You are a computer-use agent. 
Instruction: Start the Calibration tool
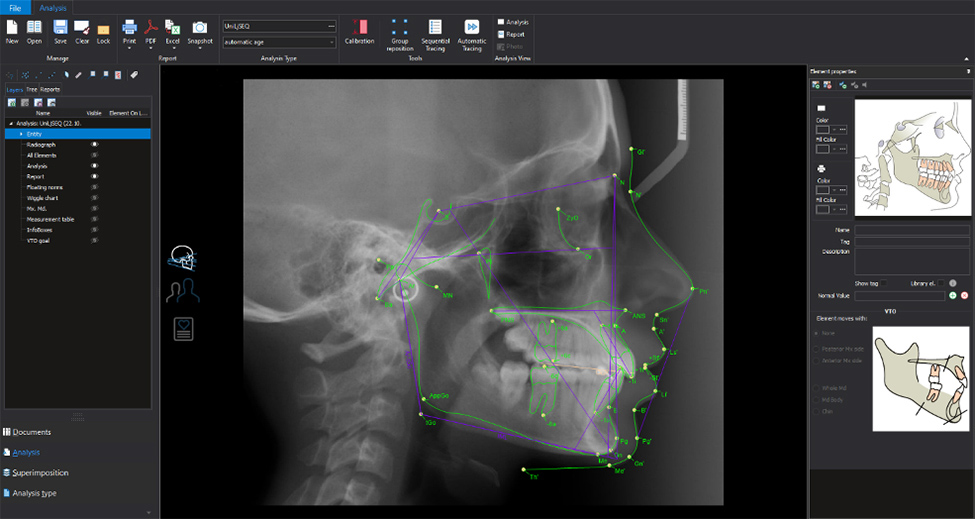click(359, 30)
